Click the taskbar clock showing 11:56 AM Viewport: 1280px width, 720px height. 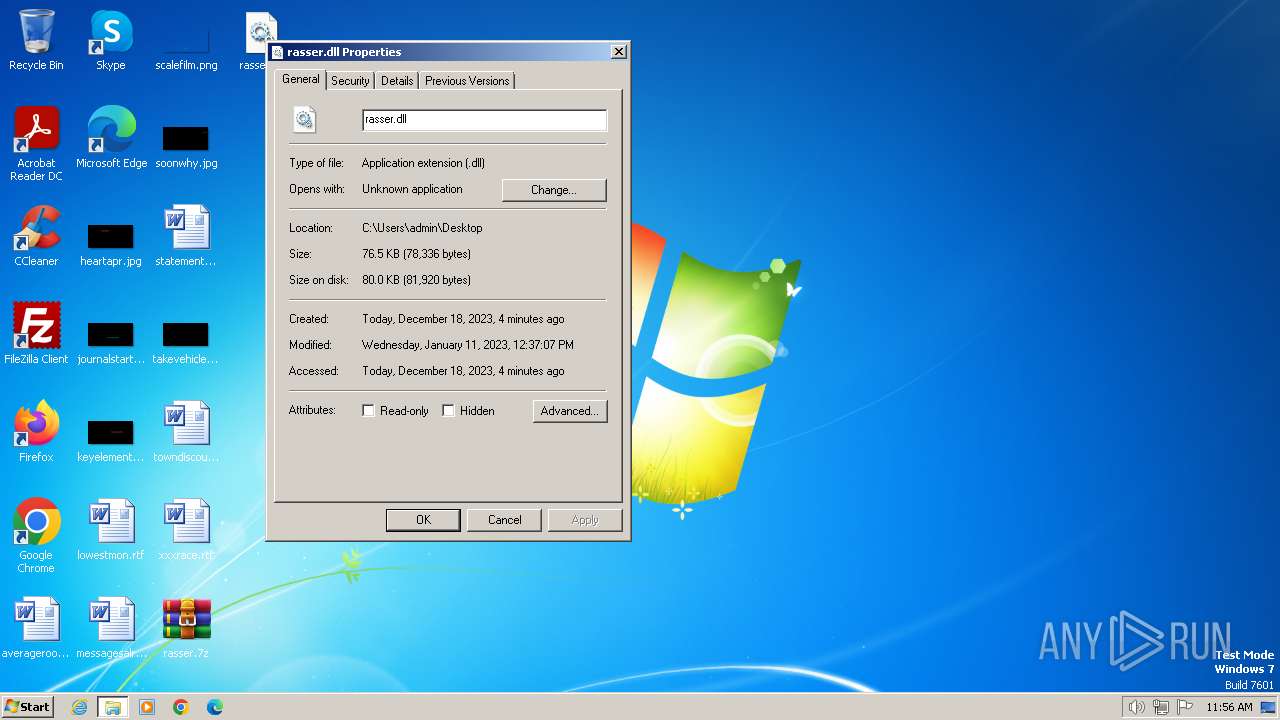(1229, 707)
